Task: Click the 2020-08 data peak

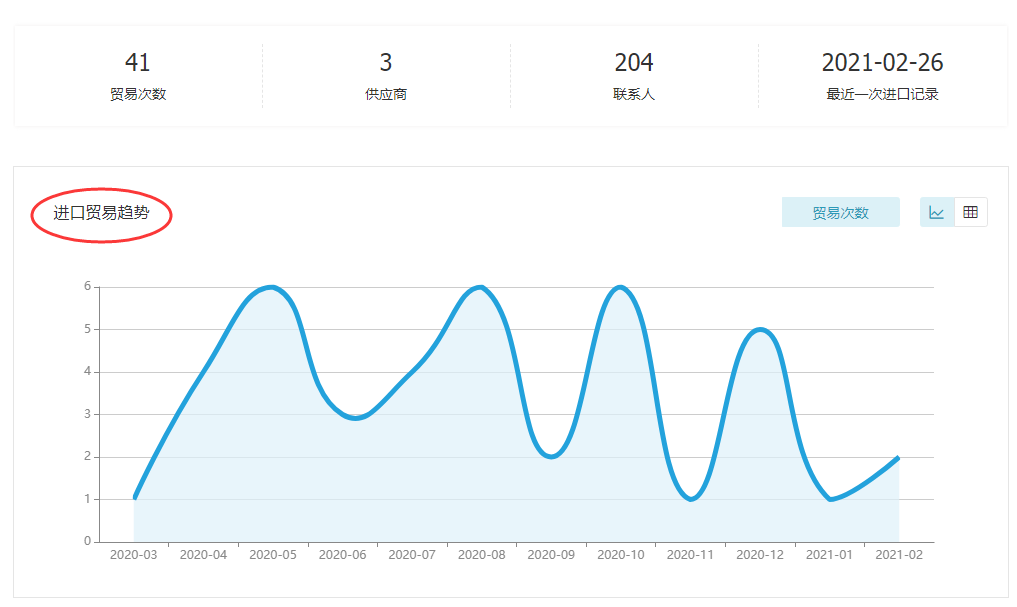Action: pos(477,287)
